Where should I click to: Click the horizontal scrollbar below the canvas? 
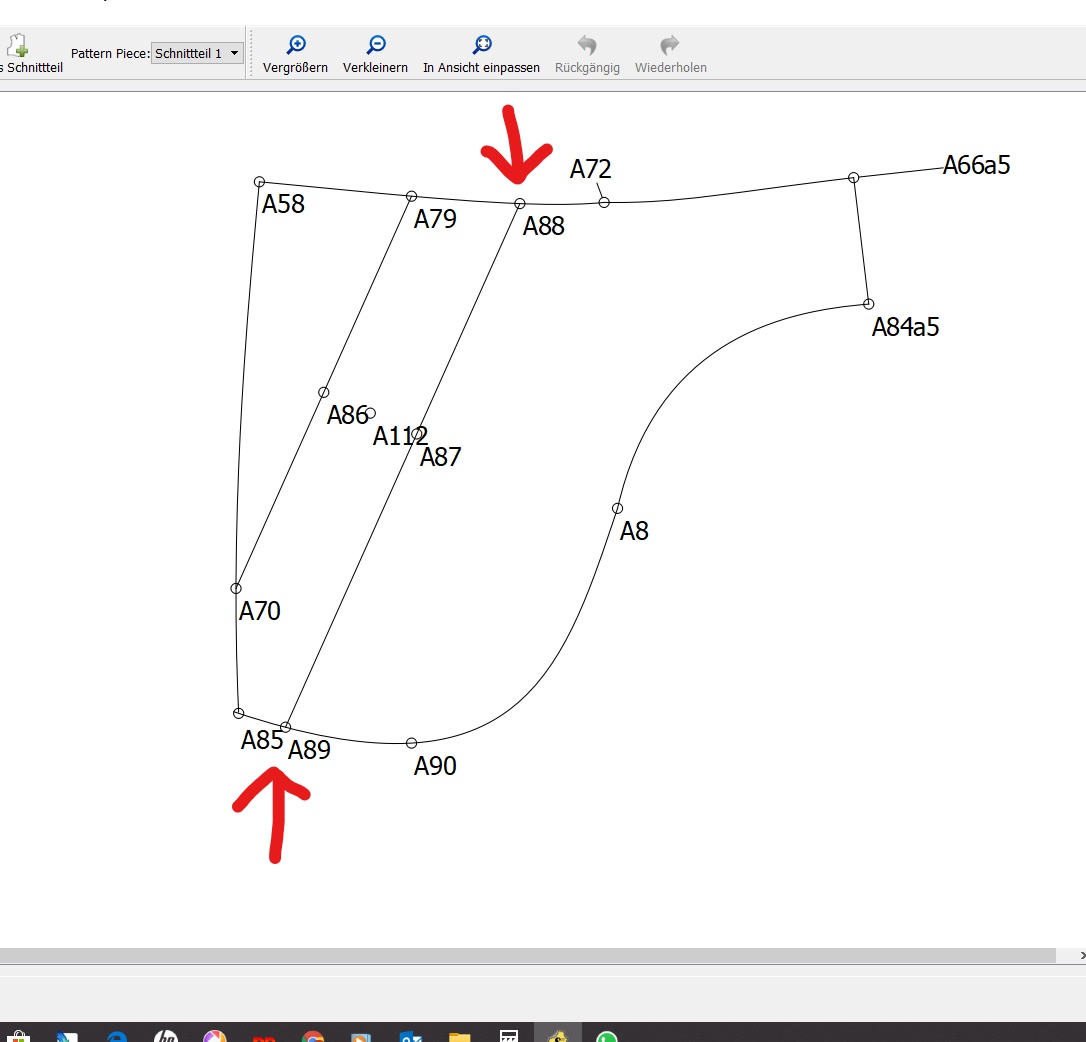click(x=528, y=955)
